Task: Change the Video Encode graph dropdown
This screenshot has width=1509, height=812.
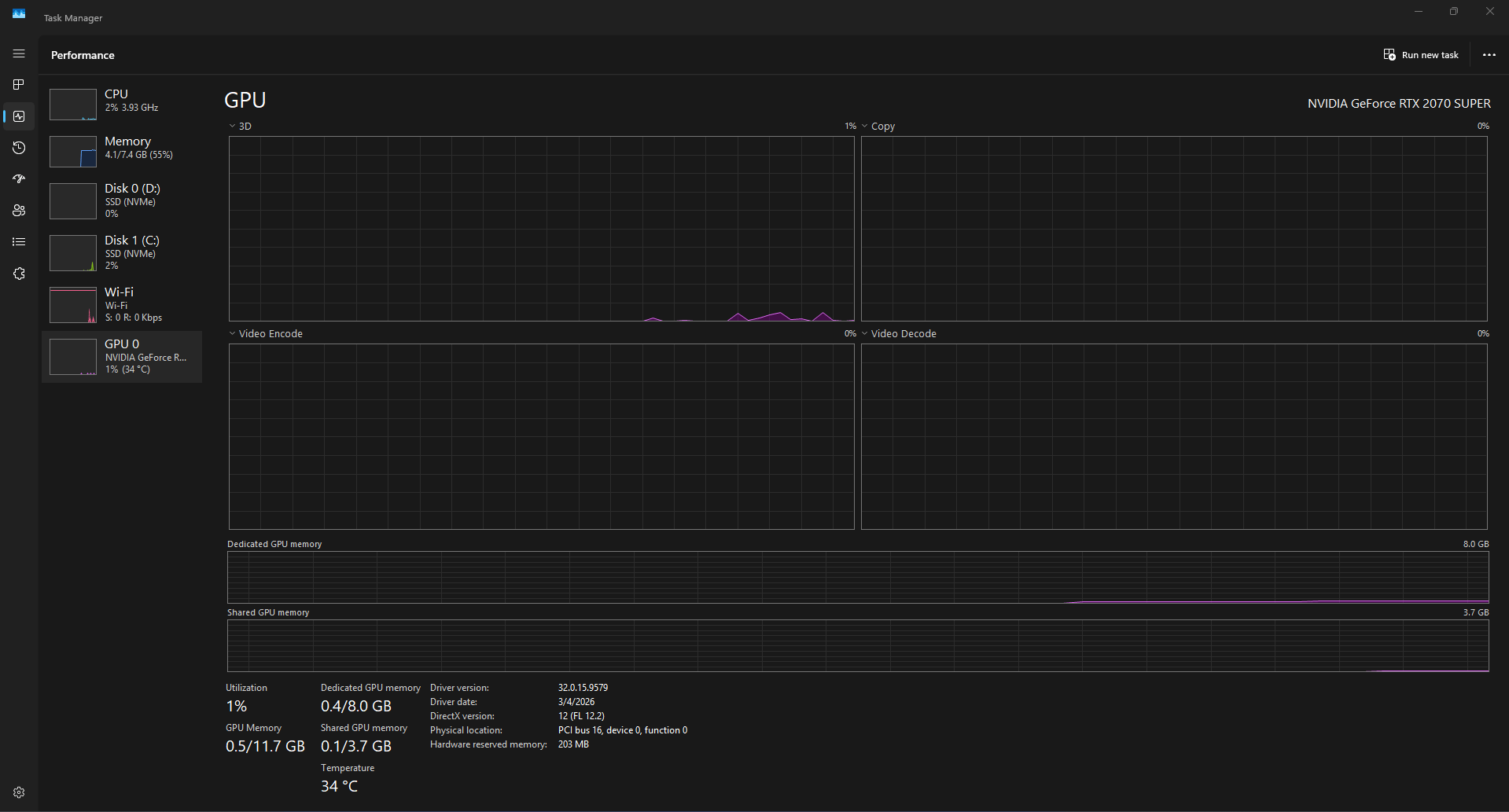Action: pyautogui.click(x=266, y=333)
